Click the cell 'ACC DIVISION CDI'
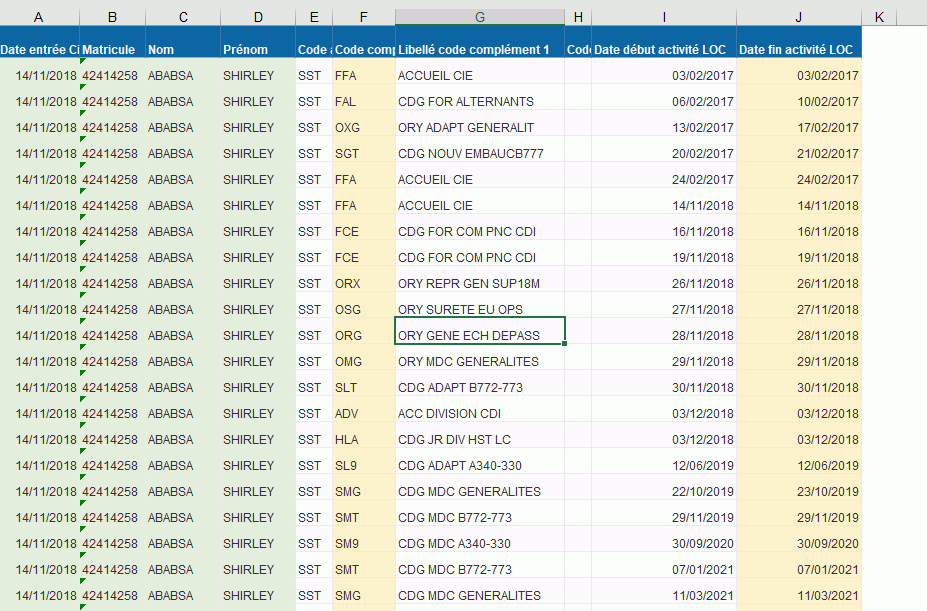 (x=479, y=413)
